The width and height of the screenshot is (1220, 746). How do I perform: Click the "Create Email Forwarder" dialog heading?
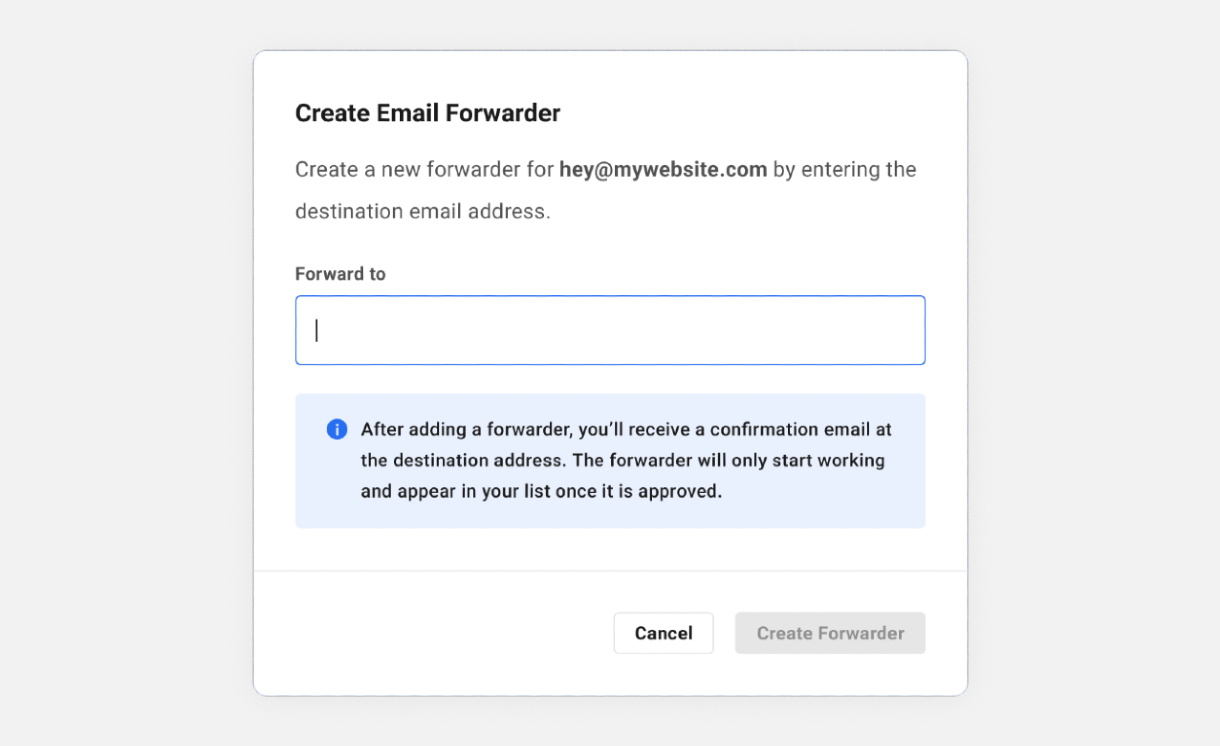click(427, 113)
